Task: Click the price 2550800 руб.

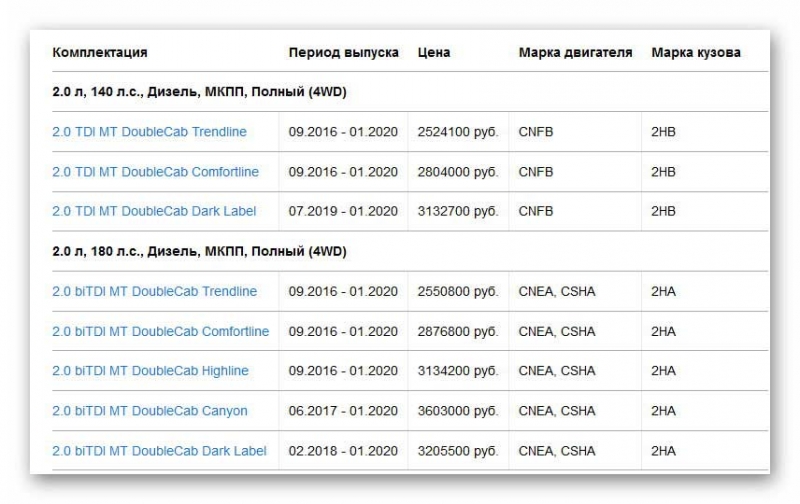Action: click(458, 291)
